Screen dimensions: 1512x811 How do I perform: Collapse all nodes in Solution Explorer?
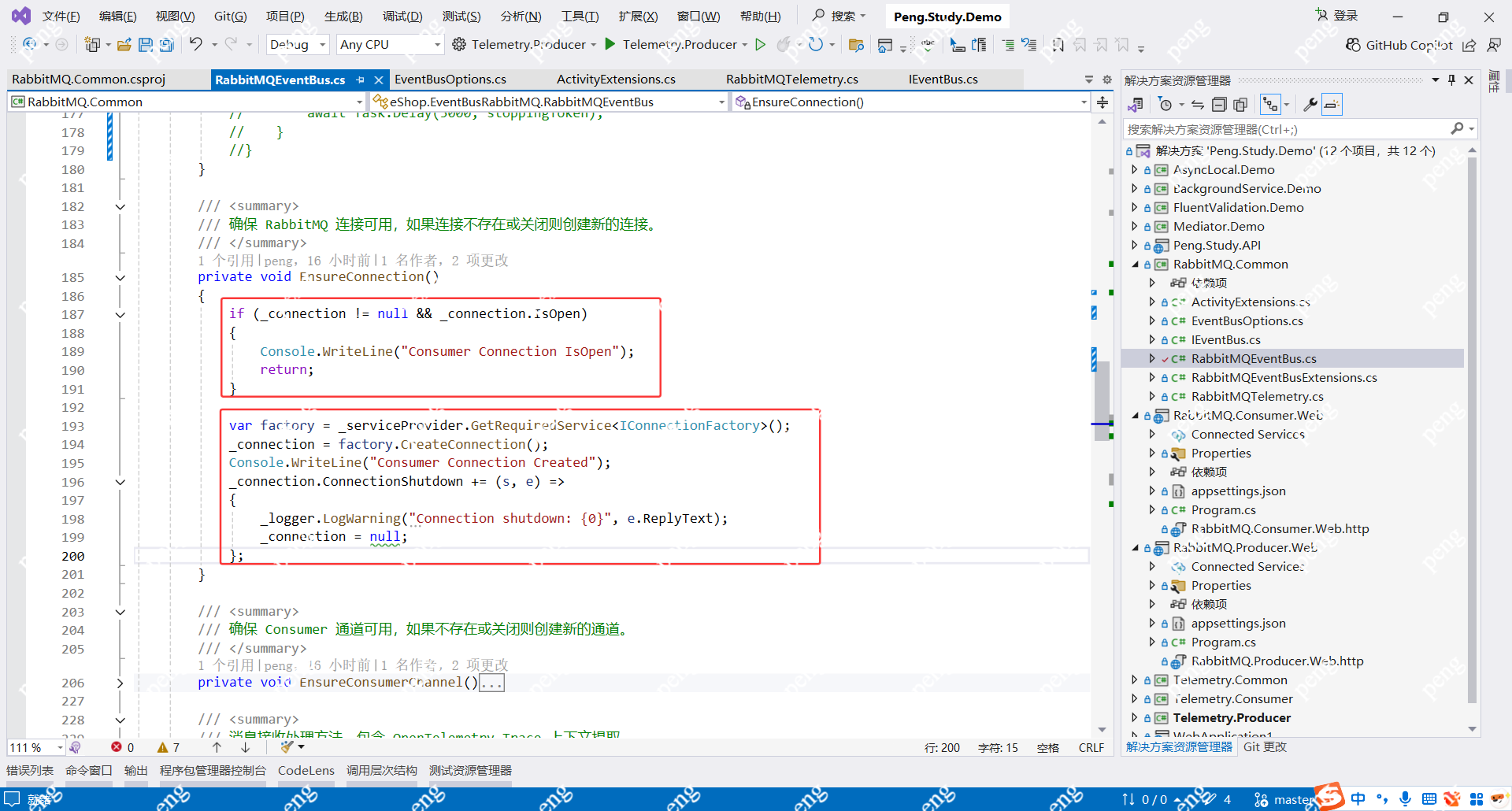click(1219, 104)
